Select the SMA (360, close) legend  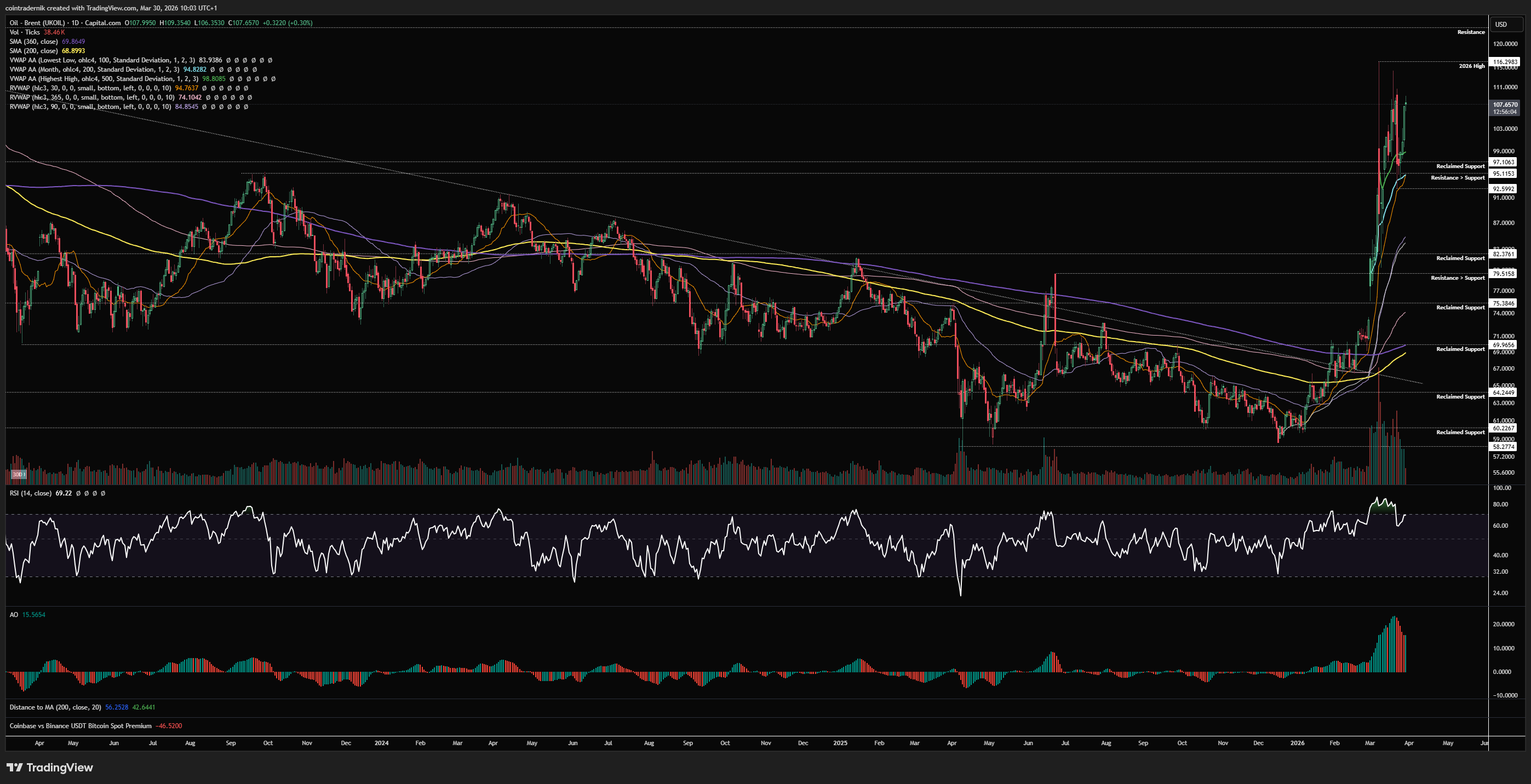click(34, 42)
